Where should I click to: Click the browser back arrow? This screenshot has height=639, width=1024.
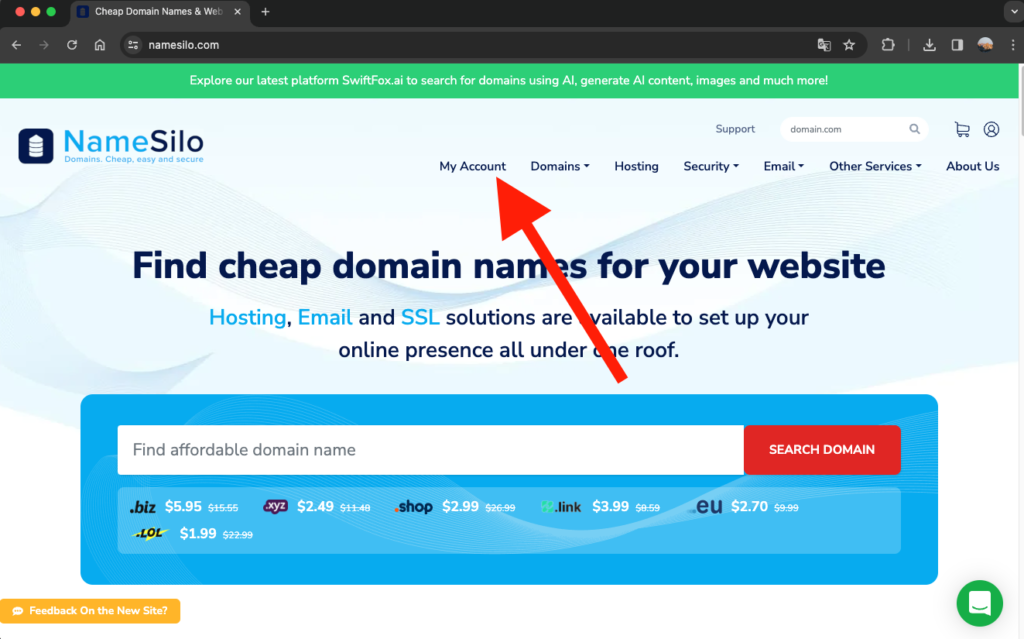point(16,45)
